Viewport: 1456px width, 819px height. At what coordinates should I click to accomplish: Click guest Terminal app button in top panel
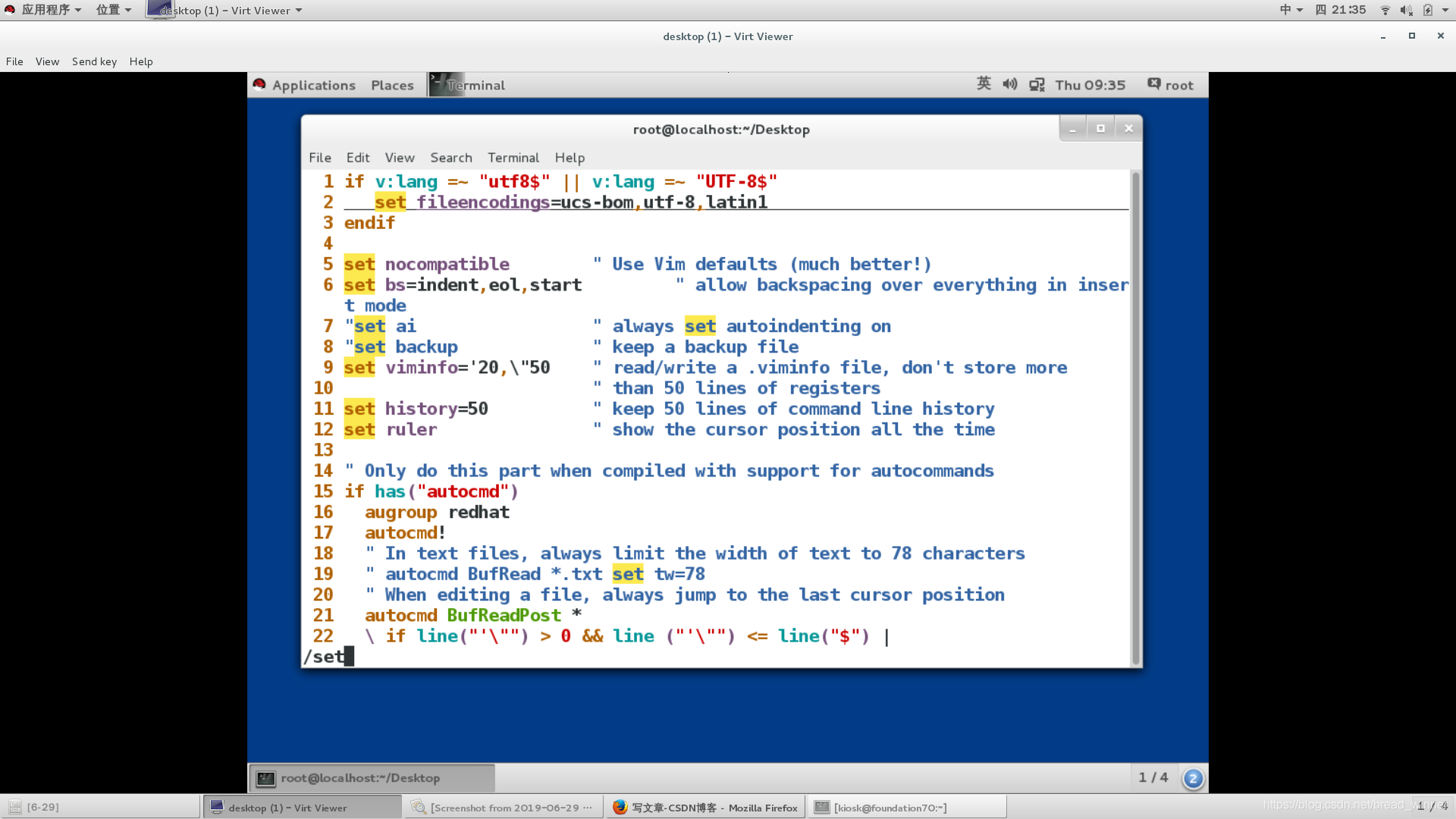467,85
